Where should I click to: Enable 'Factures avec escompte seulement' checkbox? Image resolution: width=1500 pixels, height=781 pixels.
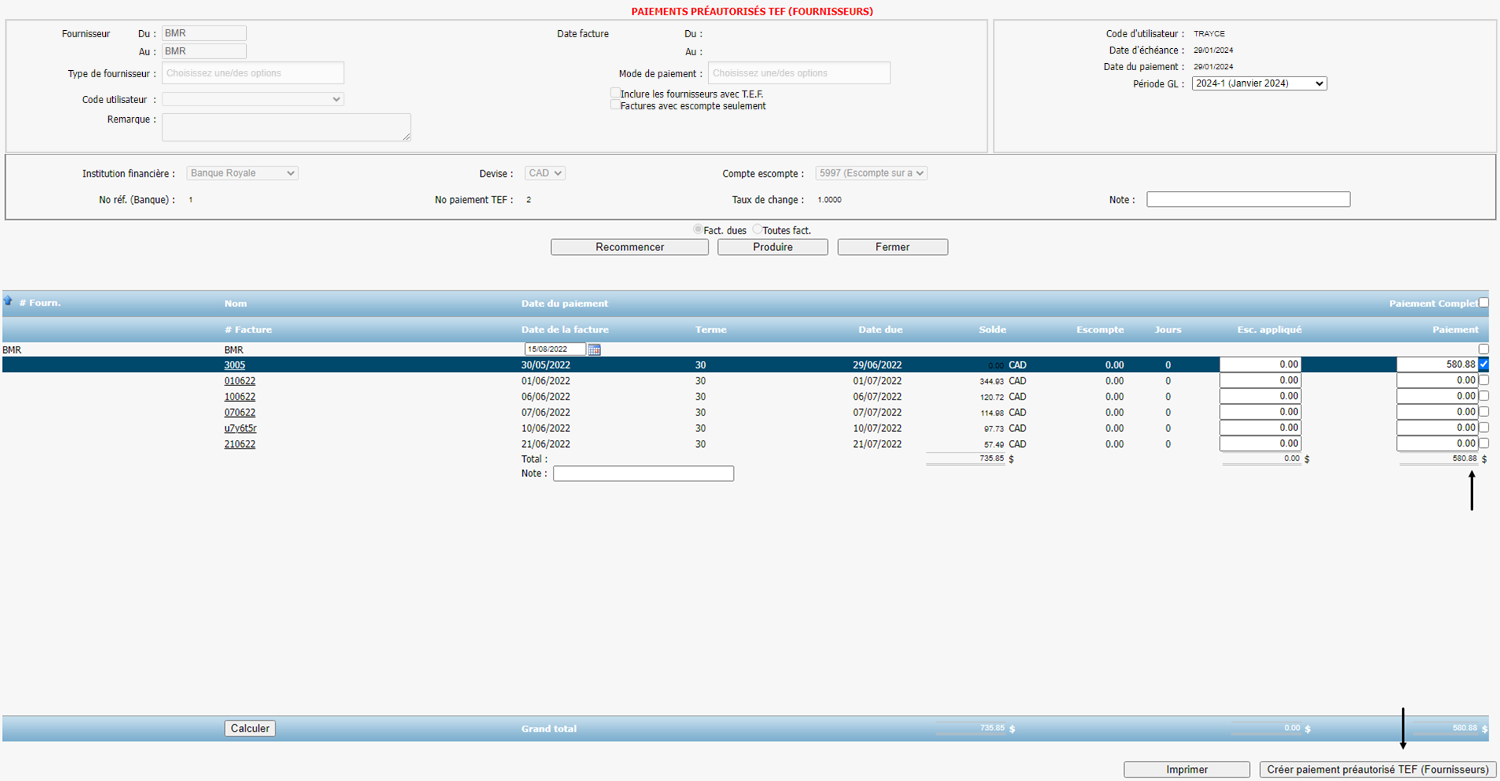click(615, 105)
